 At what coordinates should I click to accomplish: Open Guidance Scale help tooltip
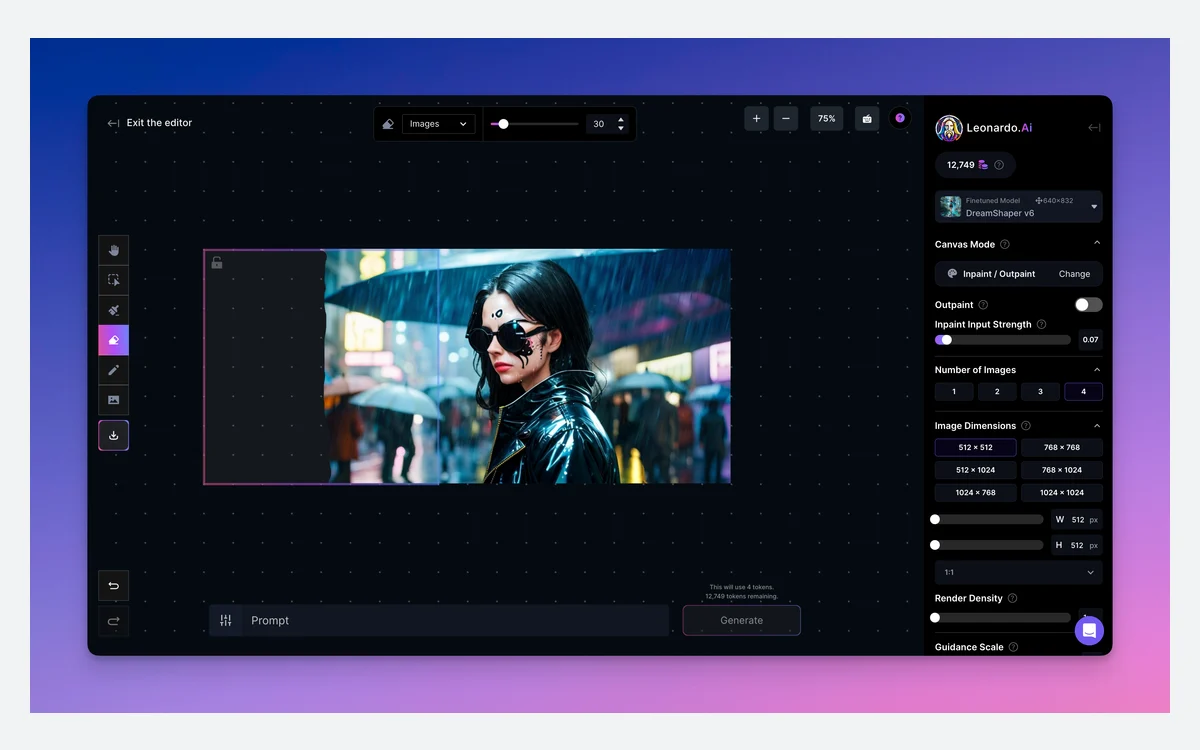coord(1013,647)
